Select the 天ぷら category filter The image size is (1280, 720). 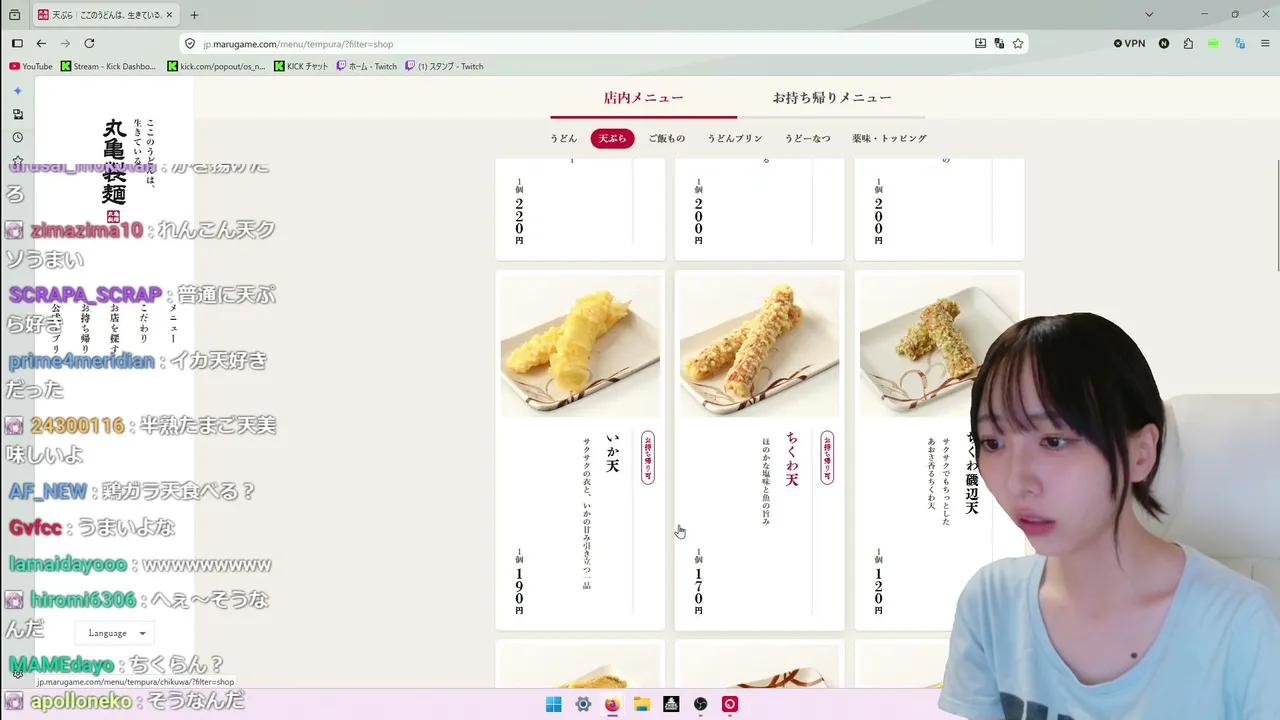[612, 138]
